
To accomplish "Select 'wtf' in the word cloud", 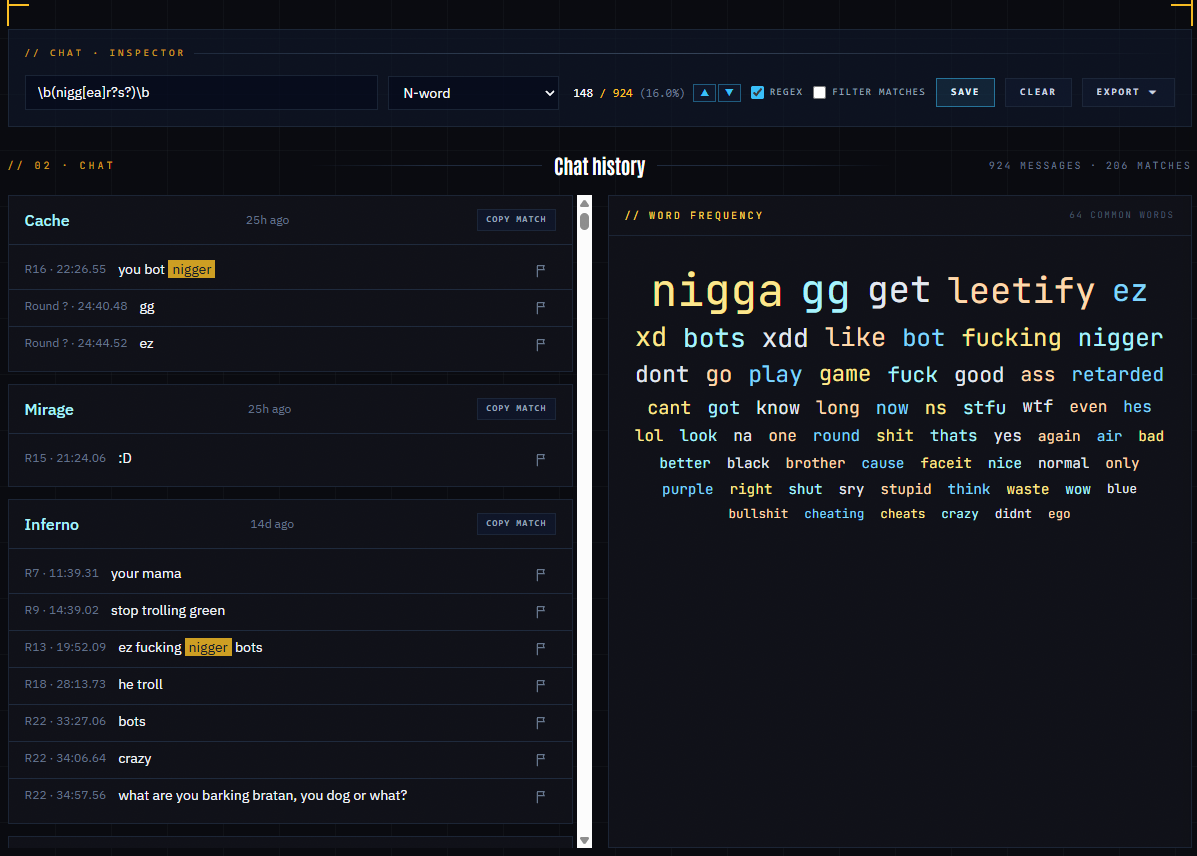I will (x=1037, y=406).
